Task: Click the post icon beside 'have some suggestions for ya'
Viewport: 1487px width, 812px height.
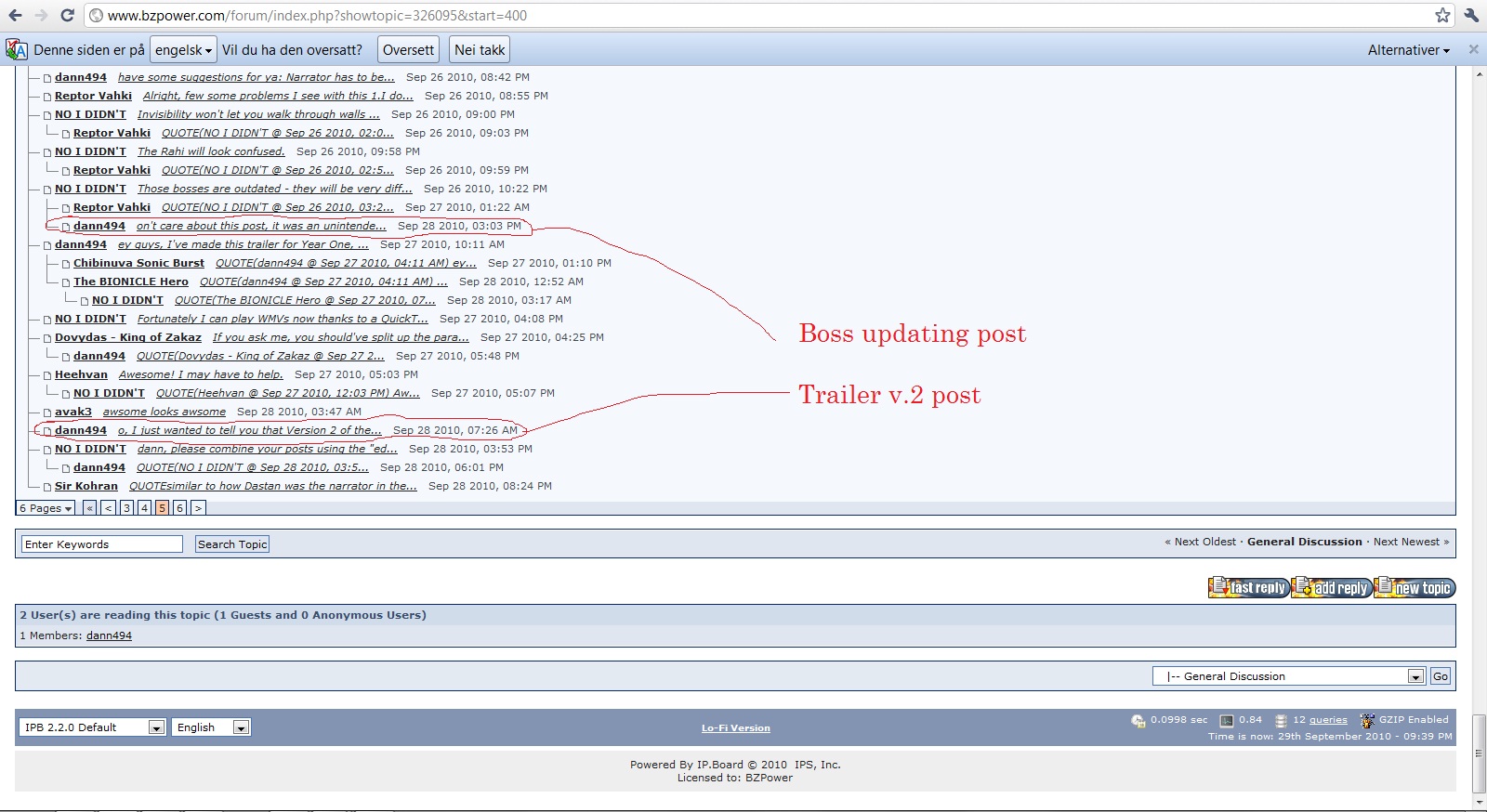Action: [47, 78]
